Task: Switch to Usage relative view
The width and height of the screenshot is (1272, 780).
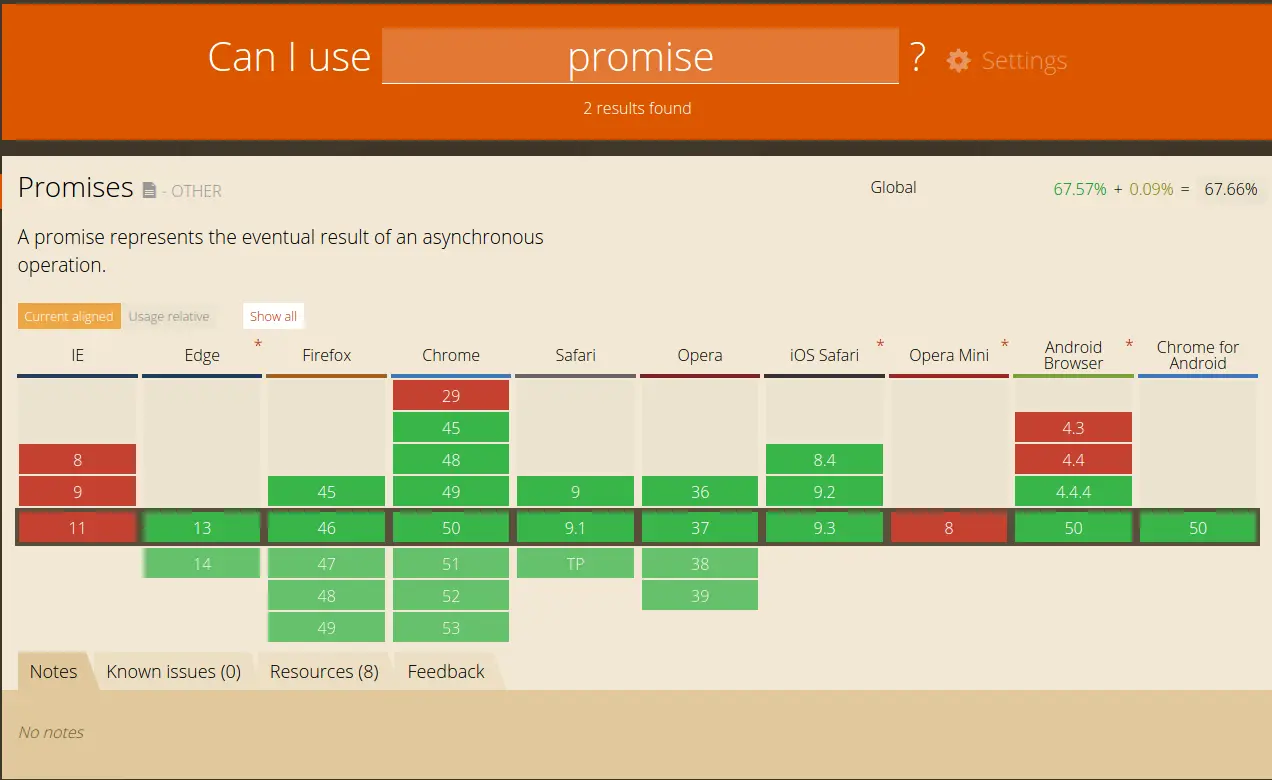Action: (169, 316)
